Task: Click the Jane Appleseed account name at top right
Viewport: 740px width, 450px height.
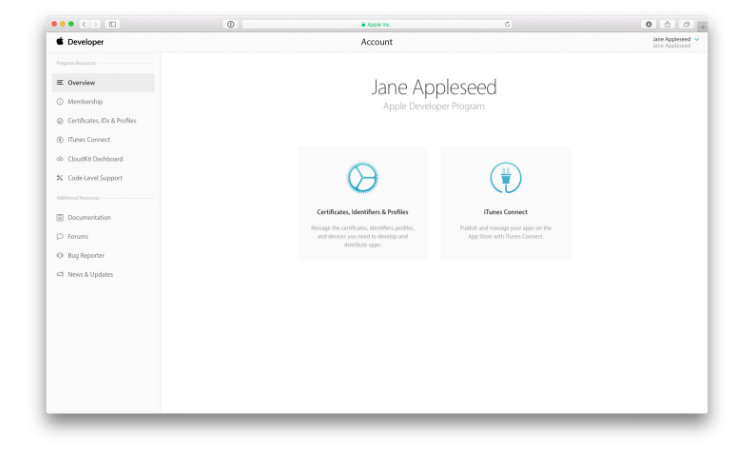Action: pos(672,39)
